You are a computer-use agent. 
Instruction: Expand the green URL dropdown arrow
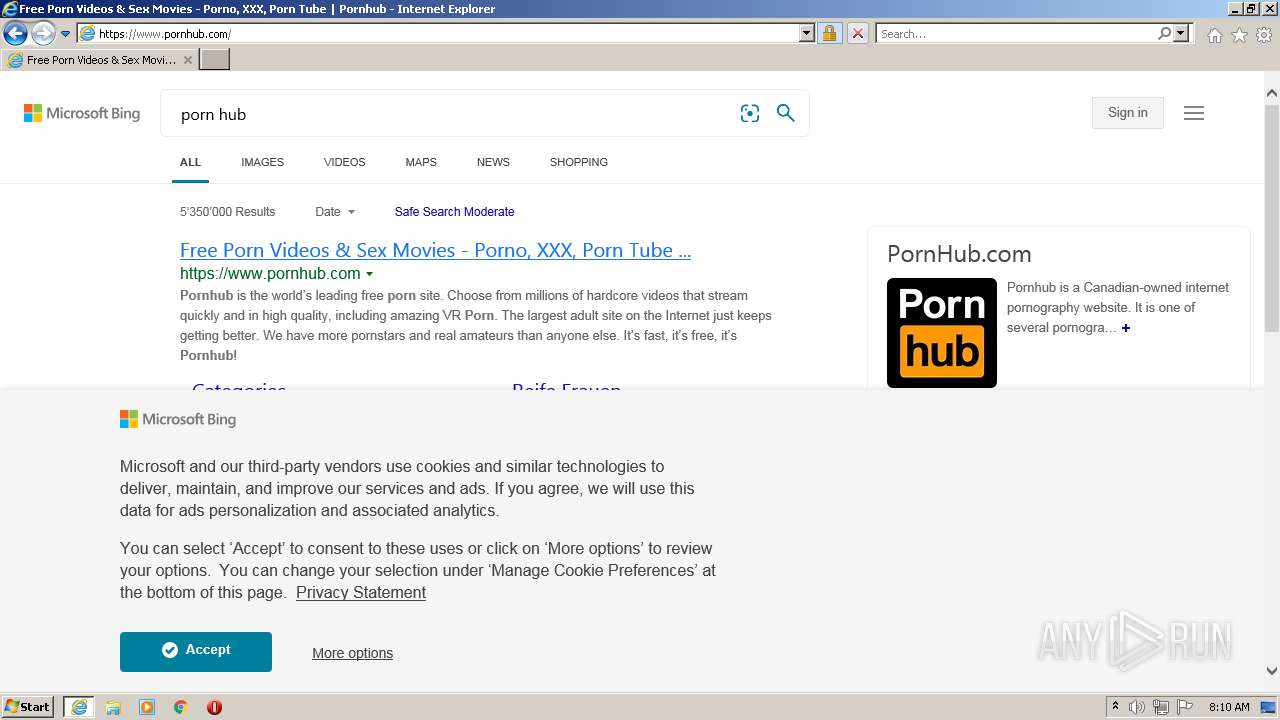[369, 274]
